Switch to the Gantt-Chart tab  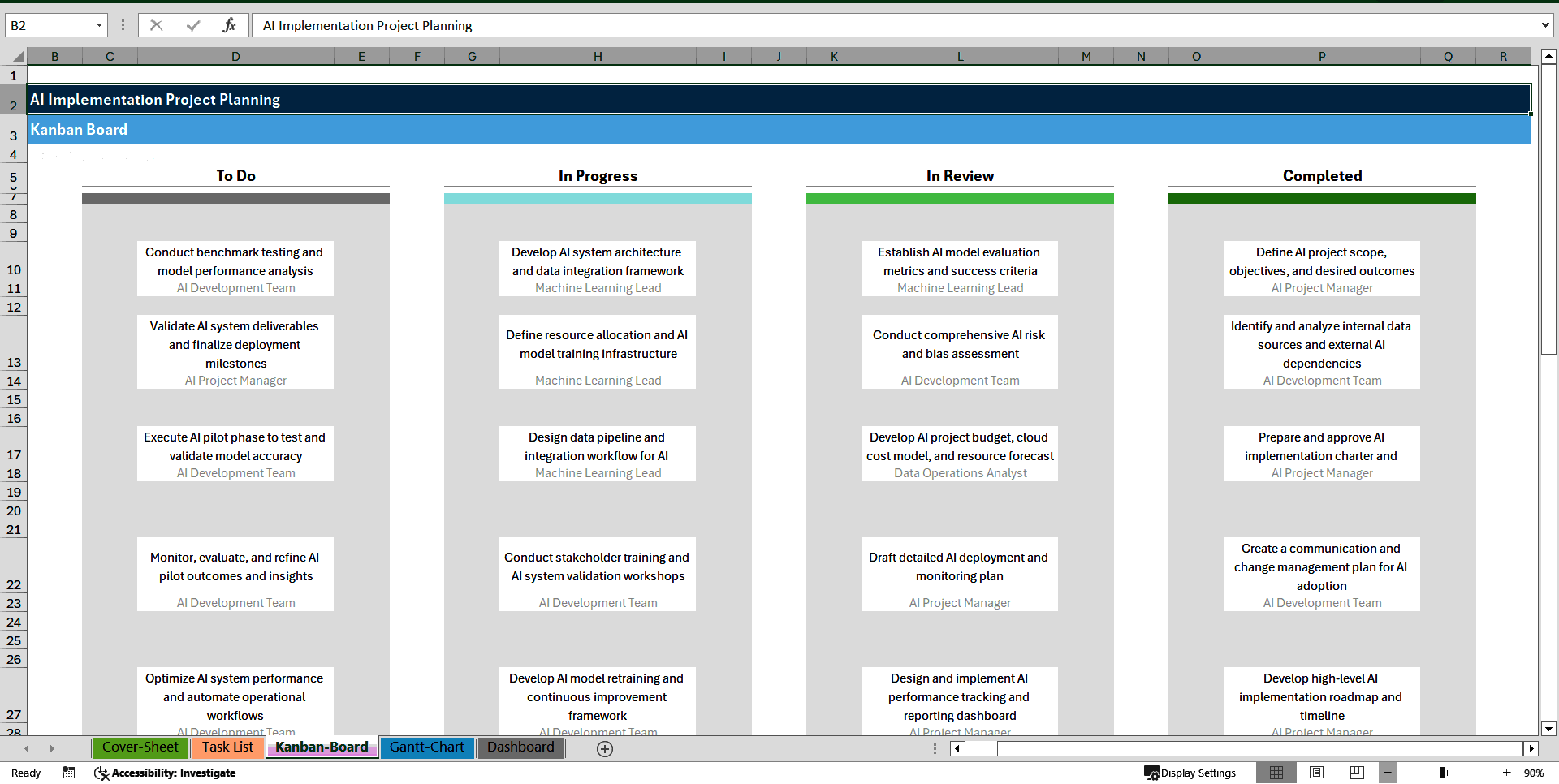coord(427,747)
